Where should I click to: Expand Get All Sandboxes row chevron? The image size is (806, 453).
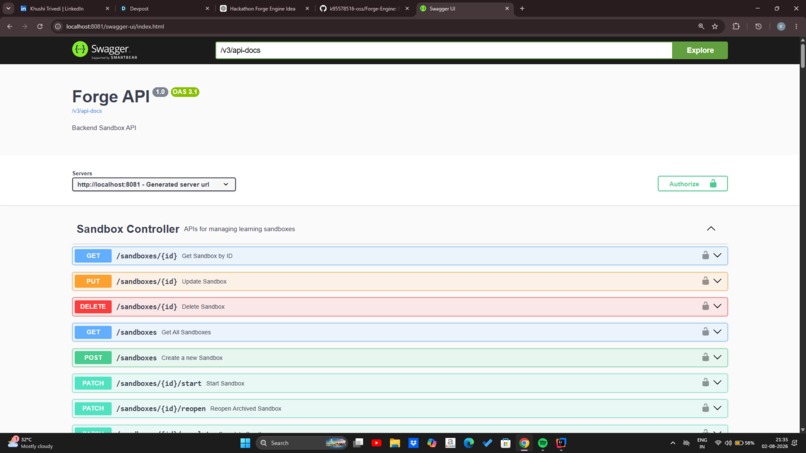tap(718, 332)
